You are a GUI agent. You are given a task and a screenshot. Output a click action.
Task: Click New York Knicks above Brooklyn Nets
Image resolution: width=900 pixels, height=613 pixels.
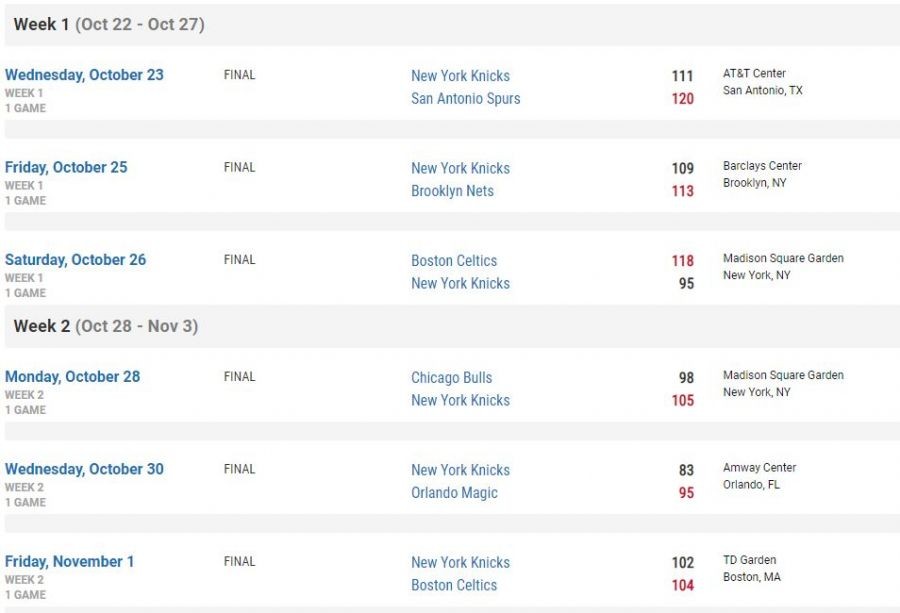460,169
